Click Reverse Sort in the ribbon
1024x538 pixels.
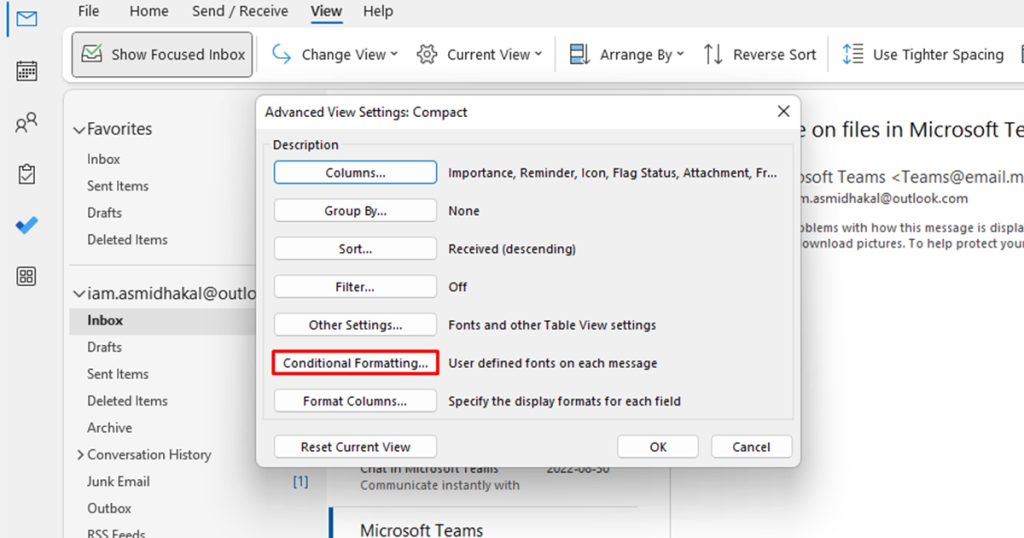760,55
